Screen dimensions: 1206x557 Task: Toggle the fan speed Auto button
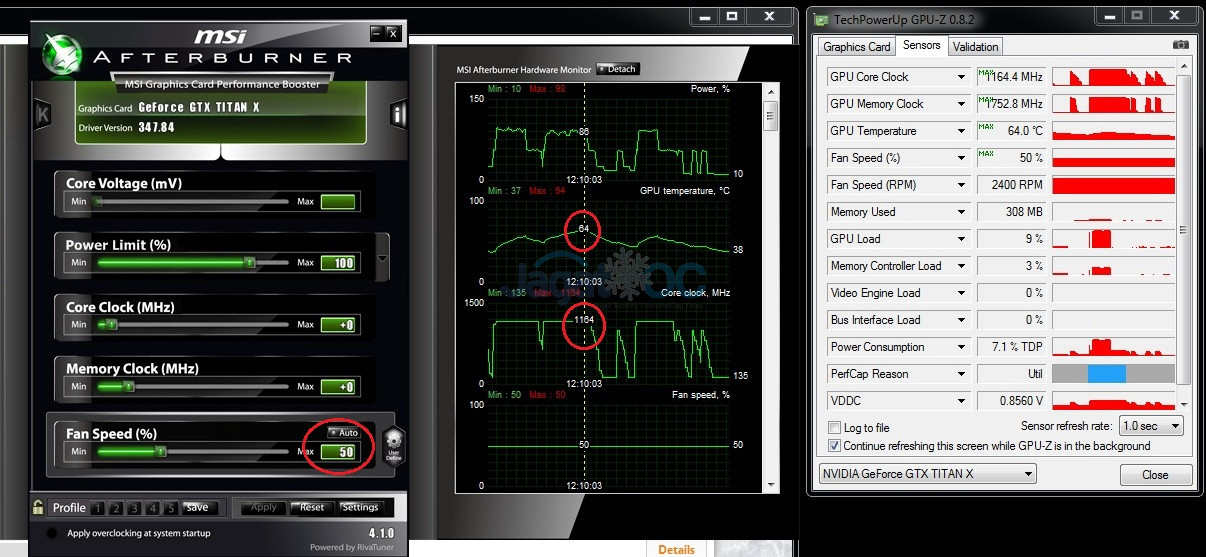point(344,433)
